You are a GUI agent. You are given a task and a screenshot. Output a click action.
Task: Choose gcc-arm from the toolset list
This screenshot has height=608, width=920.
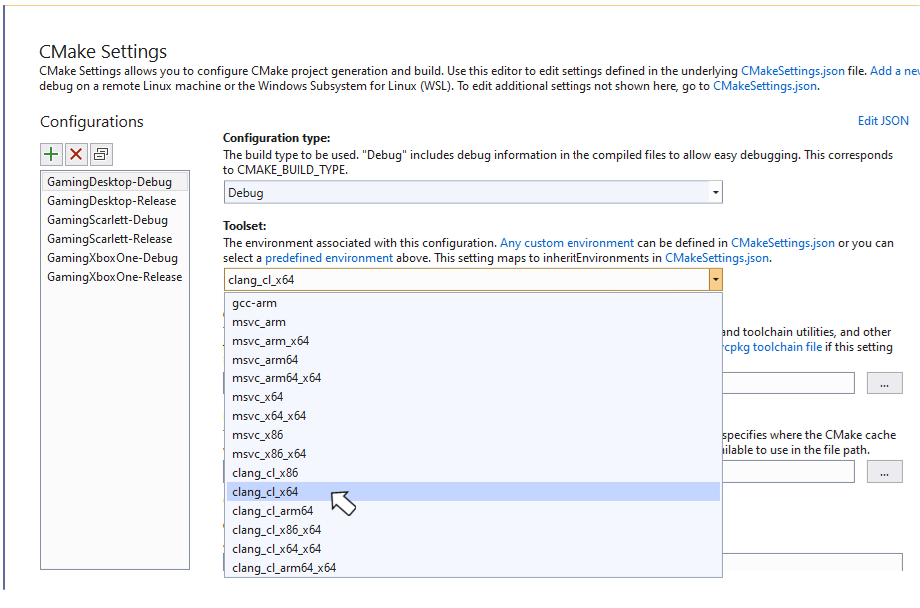coord(473,303)
